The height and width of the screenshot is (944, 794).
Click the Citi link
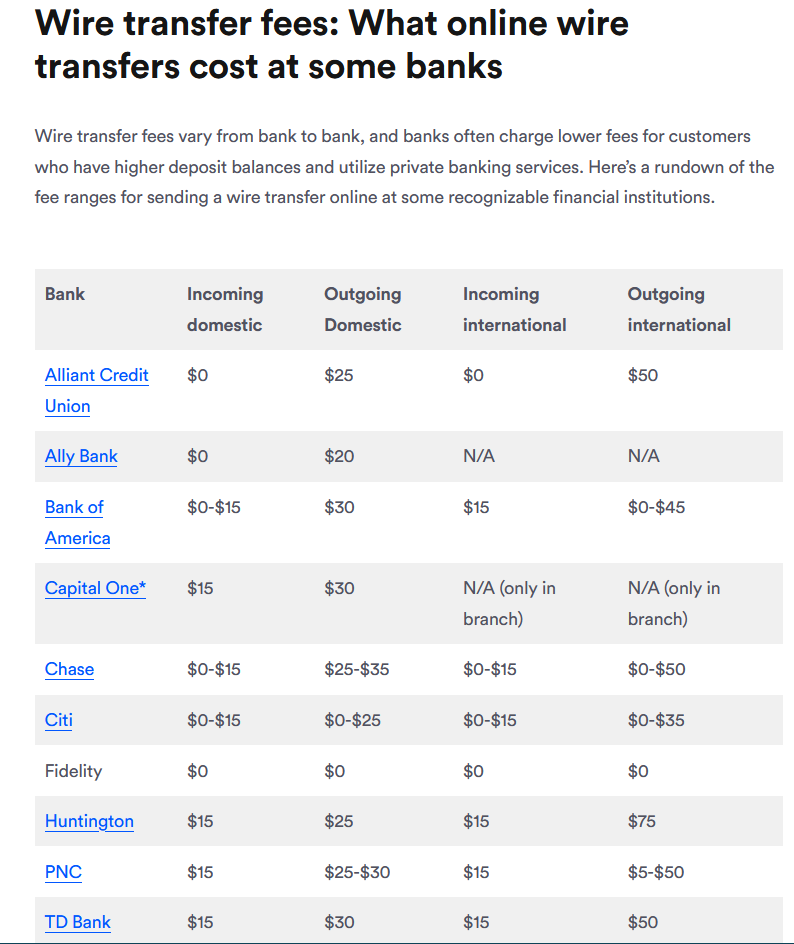tap(59, 720)
